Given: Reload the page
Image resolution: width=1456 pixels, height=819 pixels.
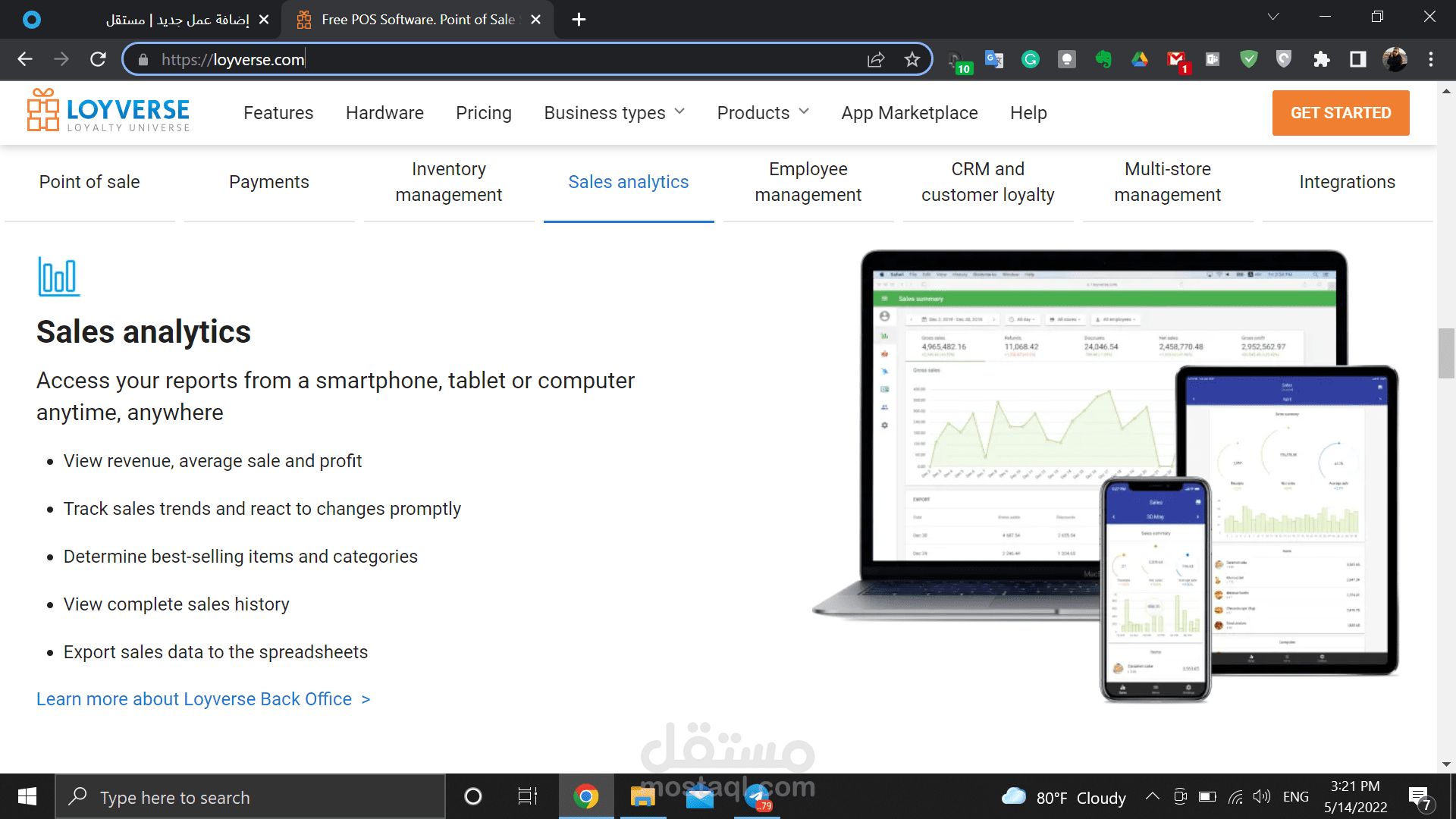Looking at the screenshot, I should [98, 59].
